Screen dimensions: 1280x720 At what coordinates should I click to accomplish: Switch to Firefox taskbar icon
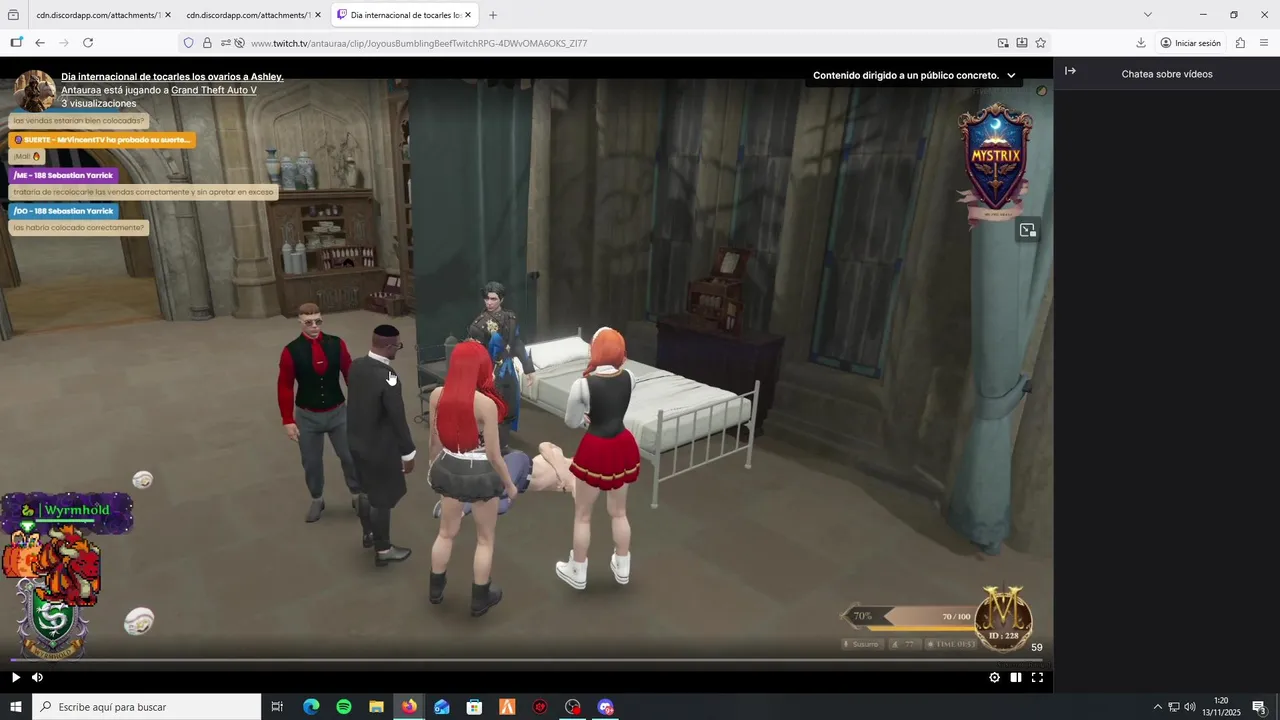(409, 707)
